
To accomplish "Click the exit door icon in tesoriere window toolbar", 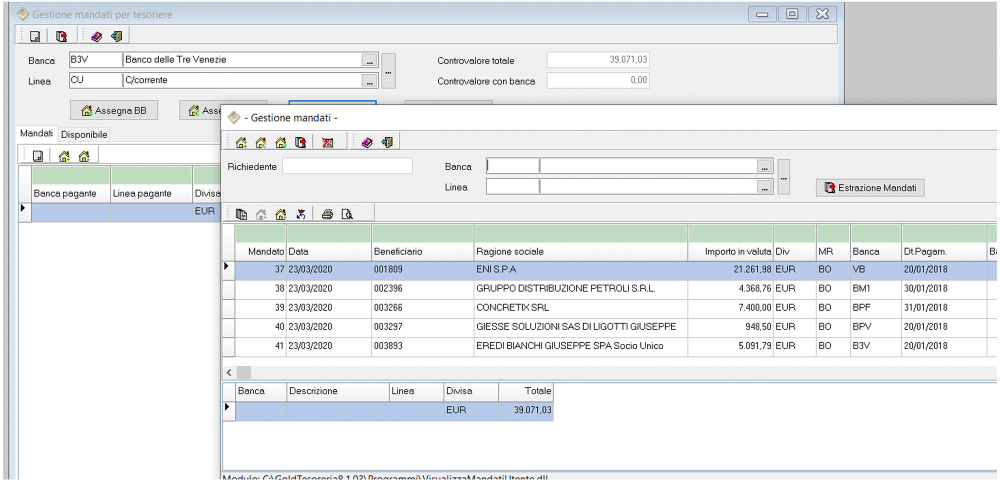I will (x=116, y=37).
